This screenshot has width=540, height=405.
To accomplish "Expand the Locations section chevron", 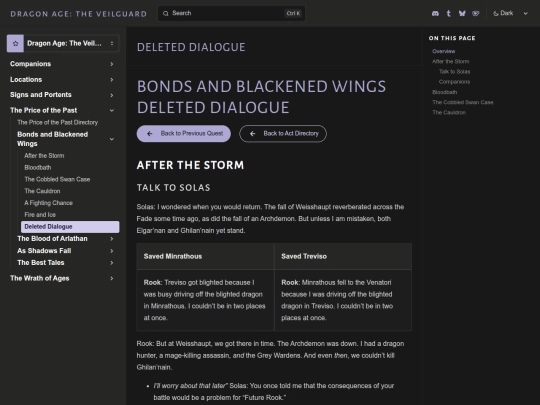I will coord(112,80).
